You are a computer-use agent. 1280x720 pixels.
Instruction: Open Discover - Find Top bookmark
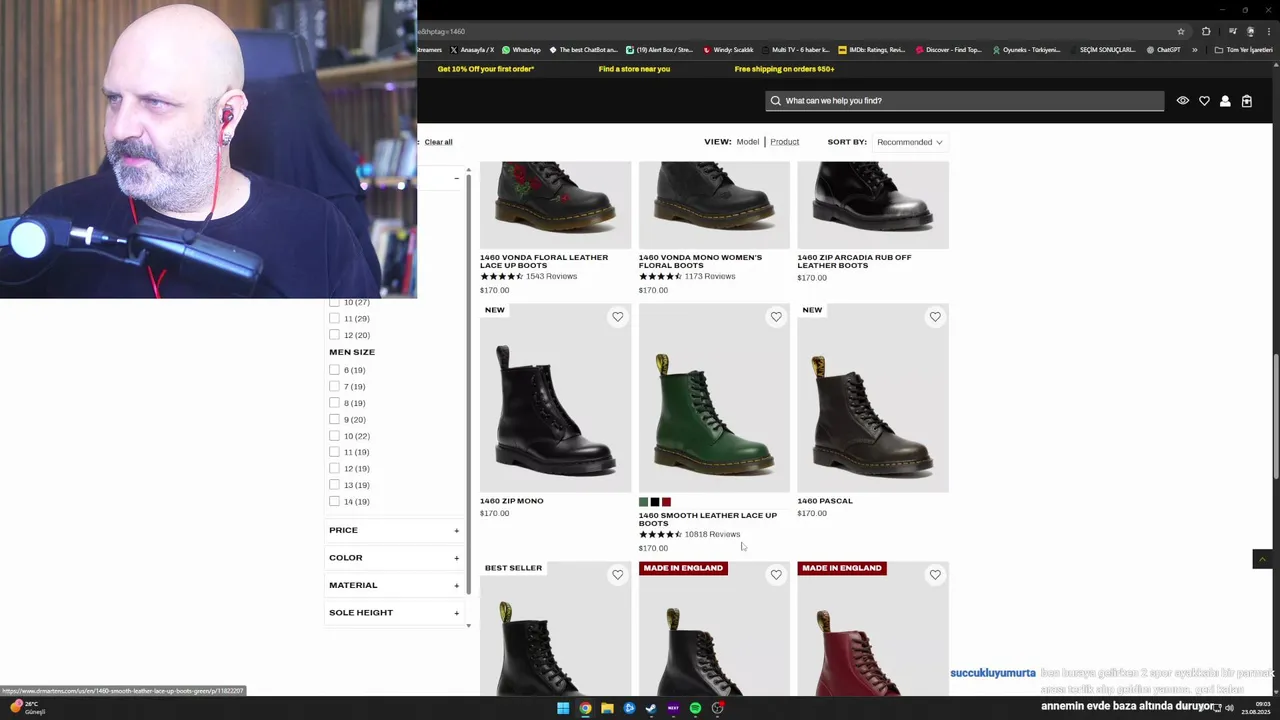pyautogui.click(x=948, y=50)
